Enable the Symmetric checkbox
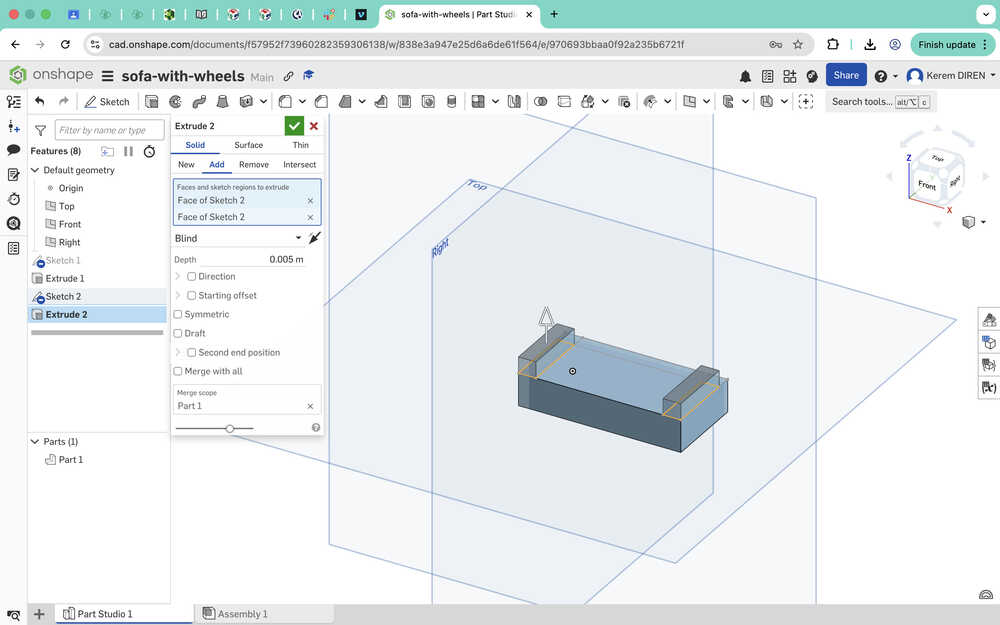The image size is (1000, 625). (178, 314)
